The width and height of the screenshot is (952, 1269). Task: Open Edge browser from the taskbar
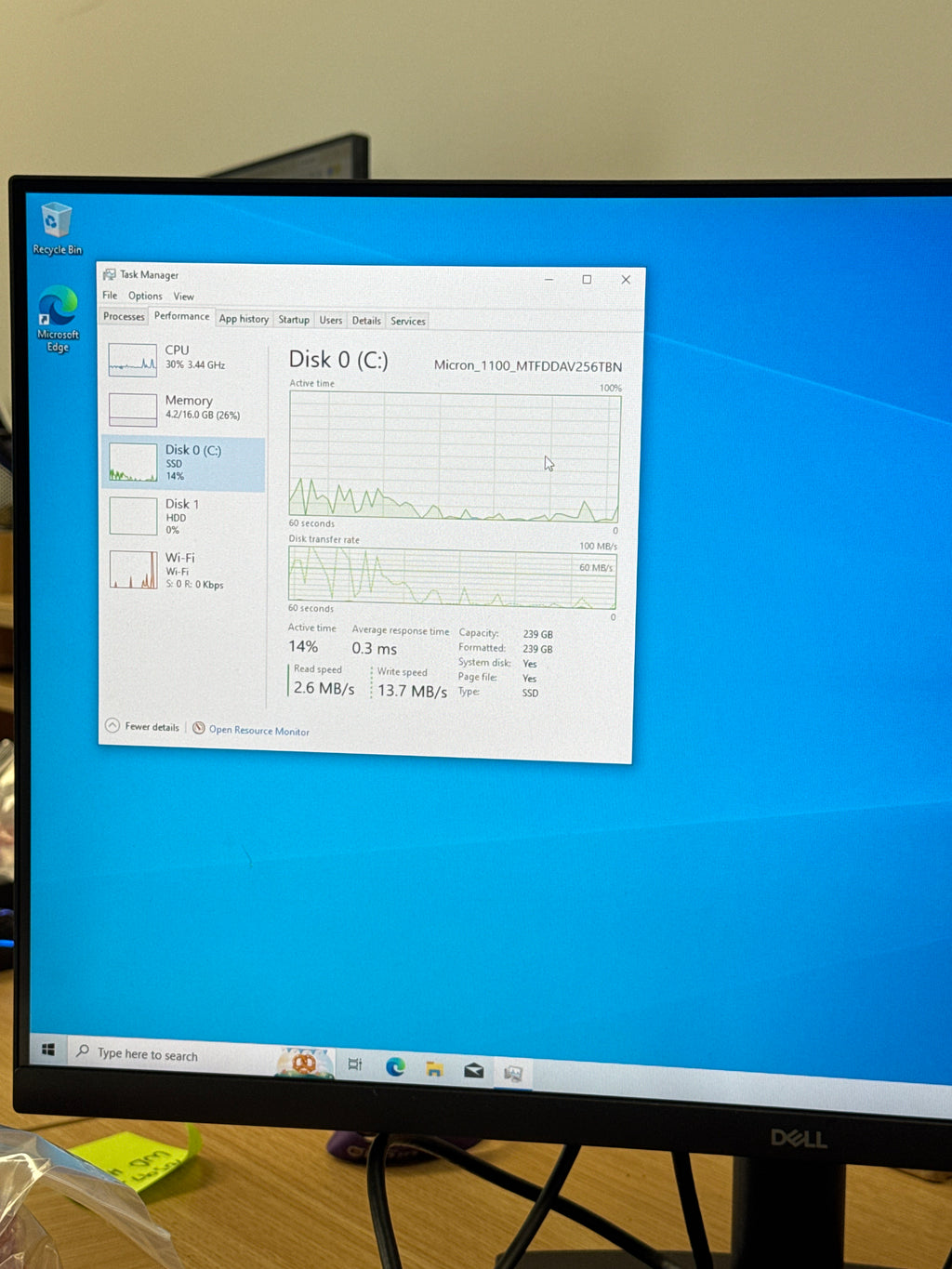pos(395,1066)
